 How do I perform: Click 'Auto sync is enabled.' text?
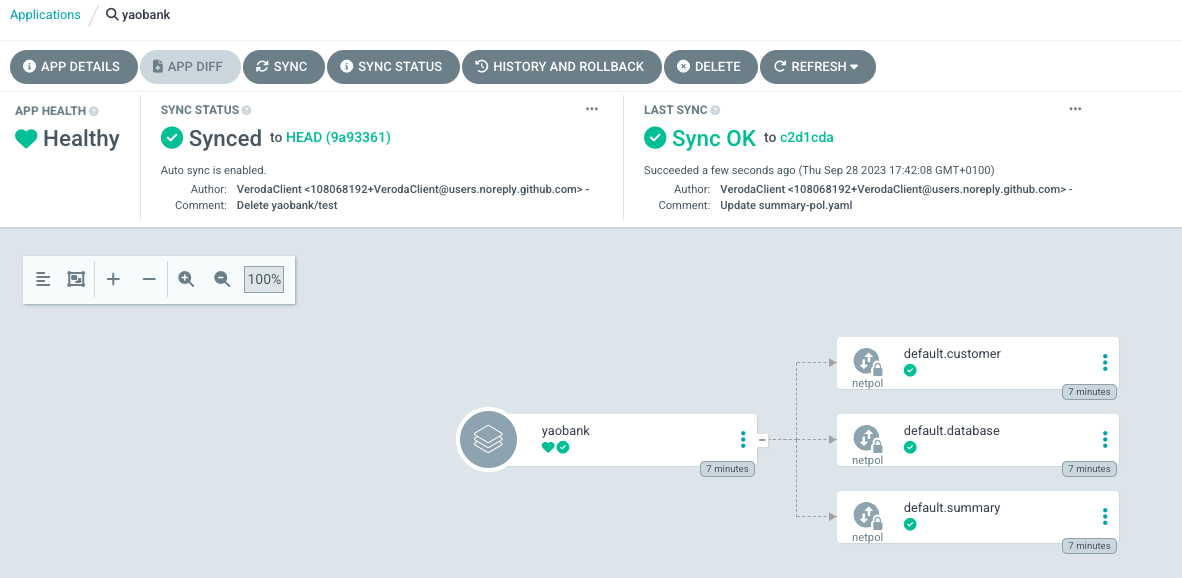click(213, 170)
